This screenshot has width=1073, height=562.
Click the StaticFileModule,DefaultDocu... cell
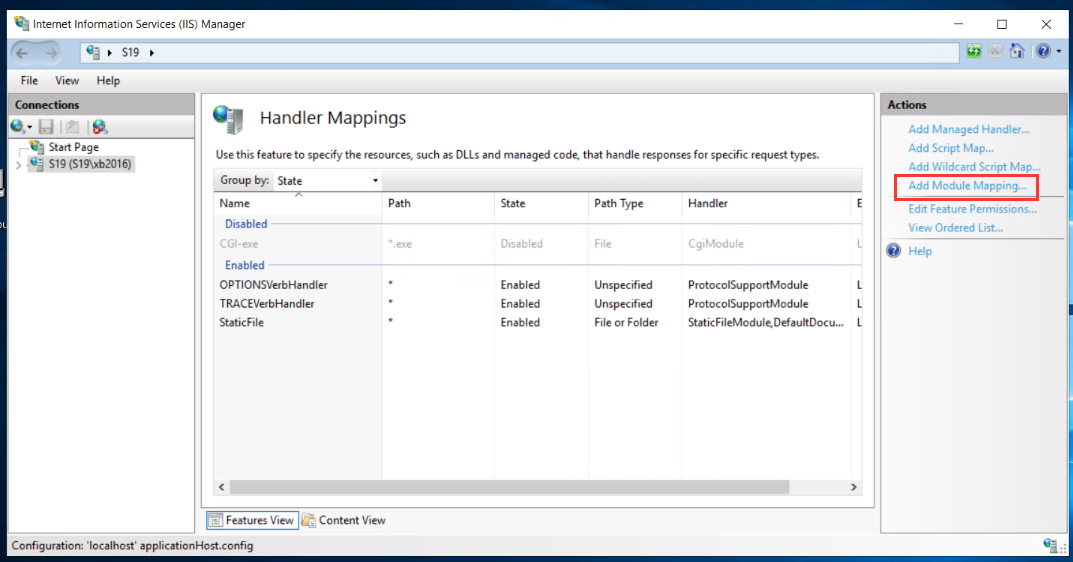pos(766,322)
